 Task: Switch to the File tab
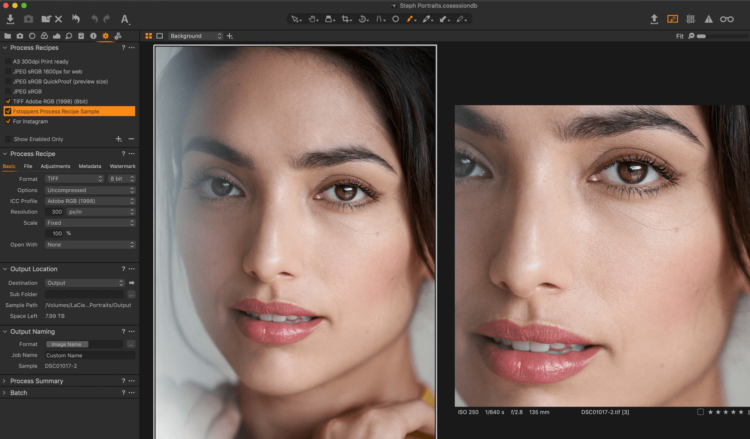click(28, 166)
